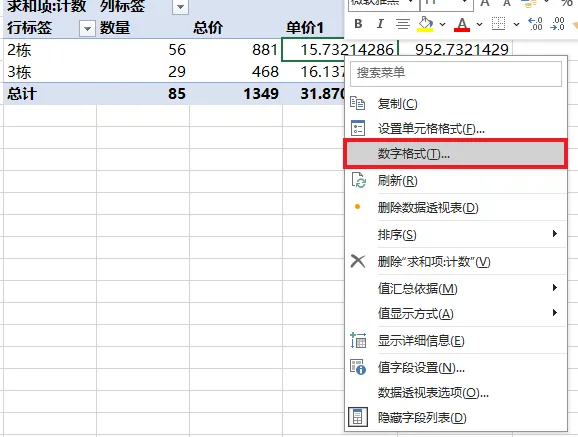Select the cell with value 881
The height and width of the screenshot is (437, 578).
[236, 50]
